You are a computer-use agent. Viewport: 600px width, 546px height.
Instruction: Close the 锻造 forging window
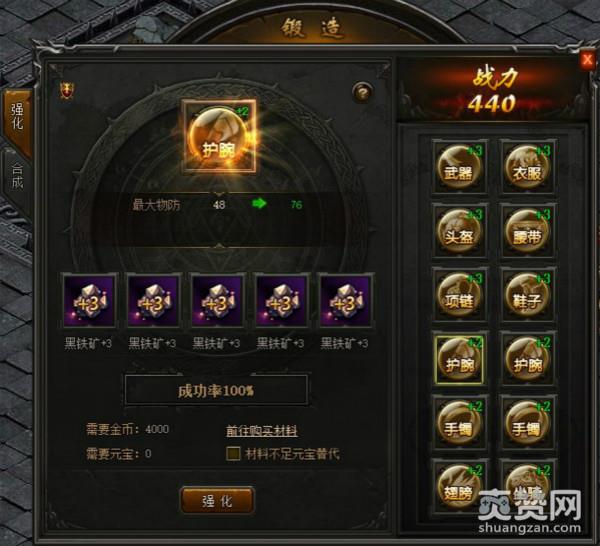[x=587, y=60]
